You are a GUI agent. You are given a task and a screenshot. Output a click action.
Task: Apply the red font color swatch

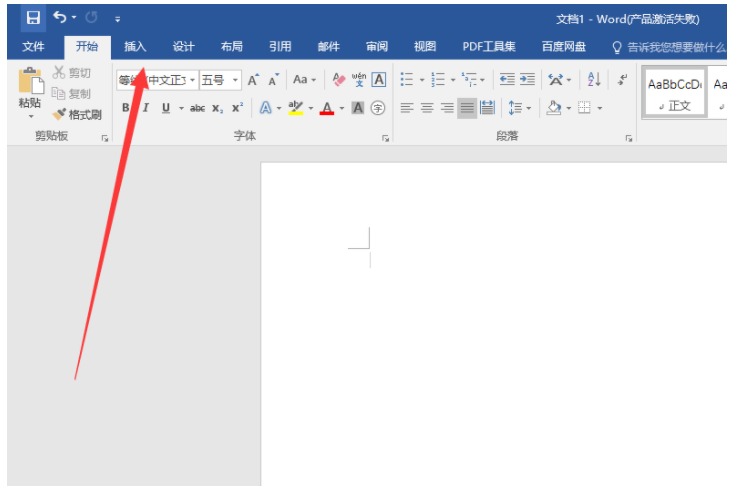click(x=326, y=108)
